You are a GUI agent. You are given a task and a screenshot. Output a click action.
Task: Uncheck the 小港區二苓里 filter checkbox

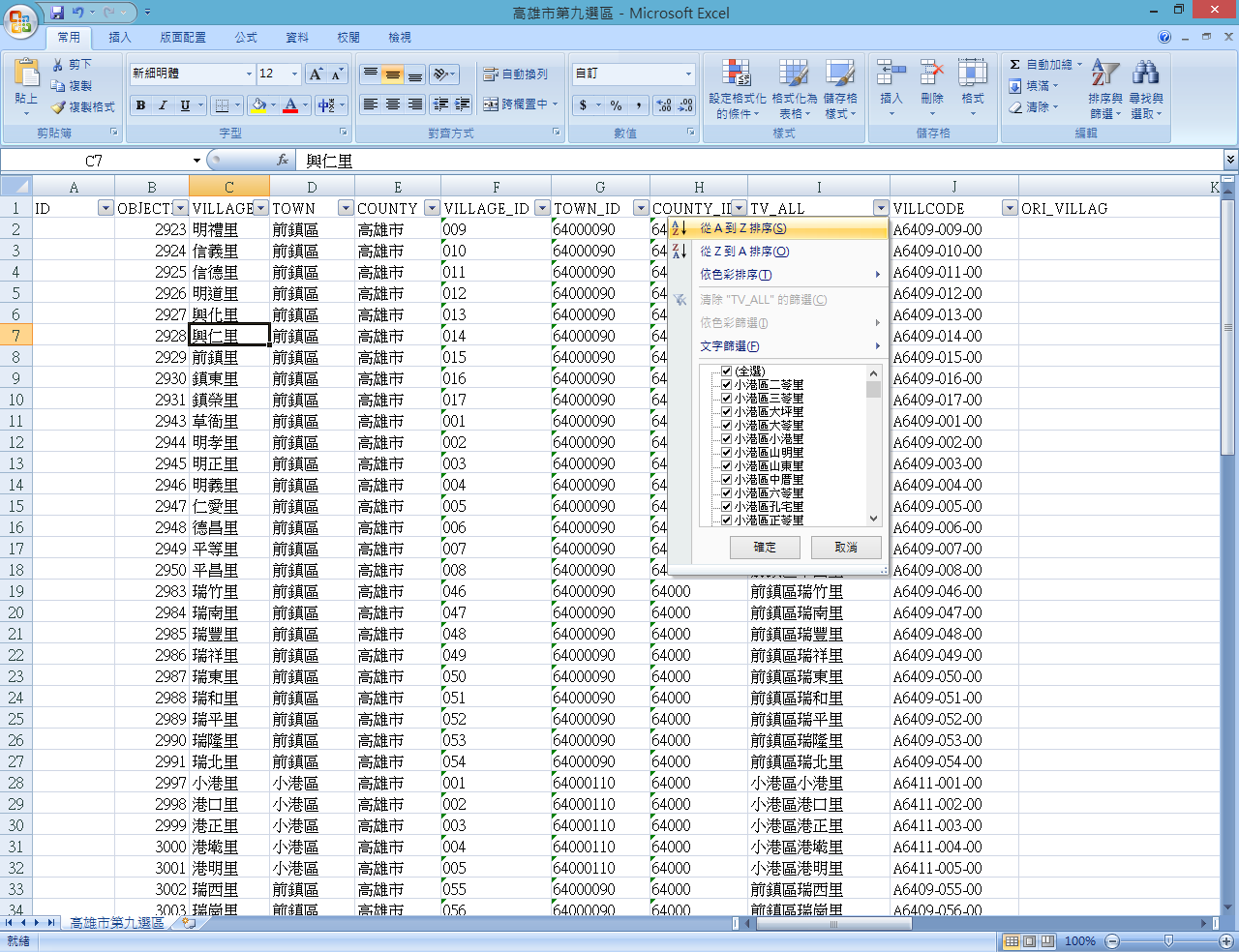(x=726, y=385)
